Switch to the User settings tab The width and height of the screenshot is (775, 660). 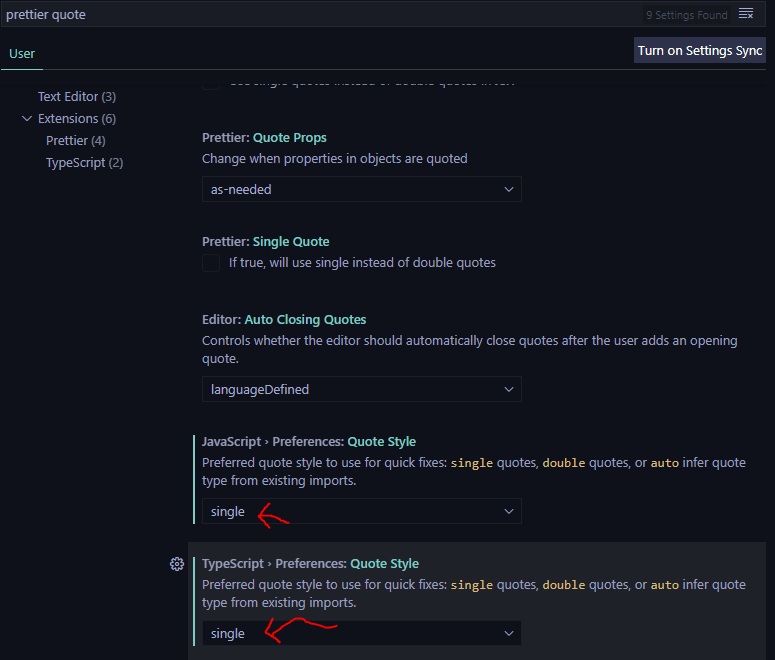click(22, 53)
